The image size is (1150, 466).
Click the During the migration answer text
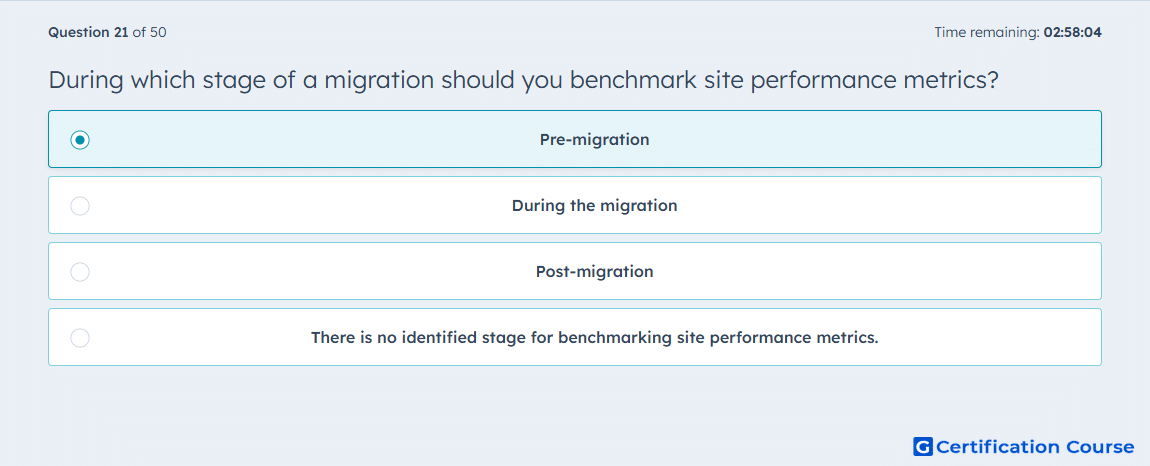[594, 205]
